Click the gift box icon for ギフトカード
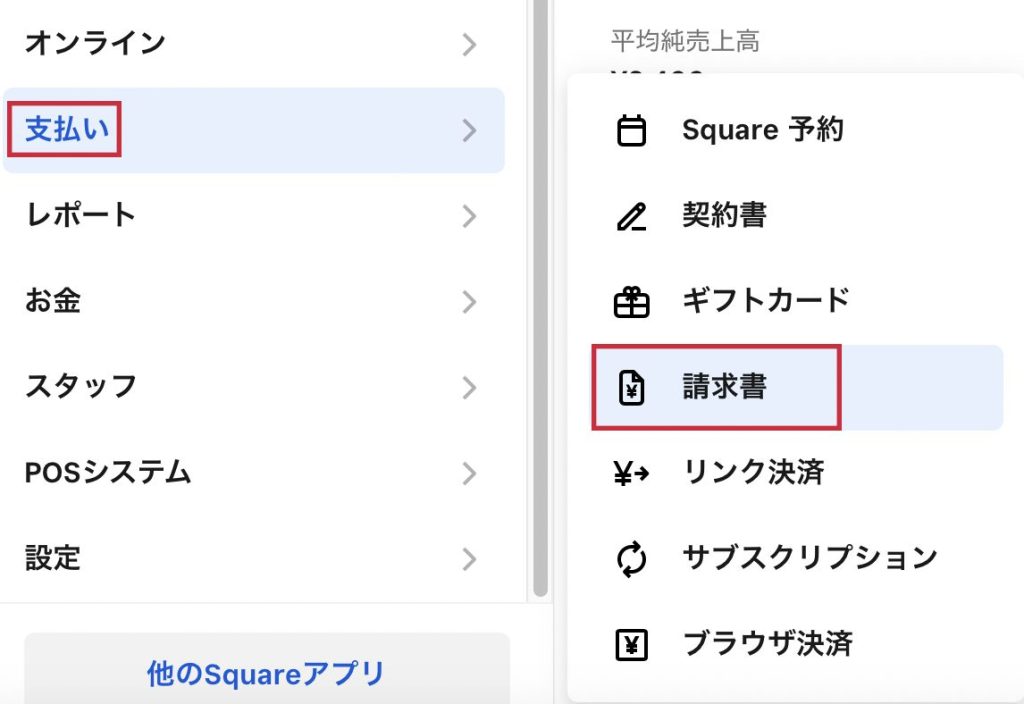Viewport: 1024px width, 704px height. click(631, 301)
